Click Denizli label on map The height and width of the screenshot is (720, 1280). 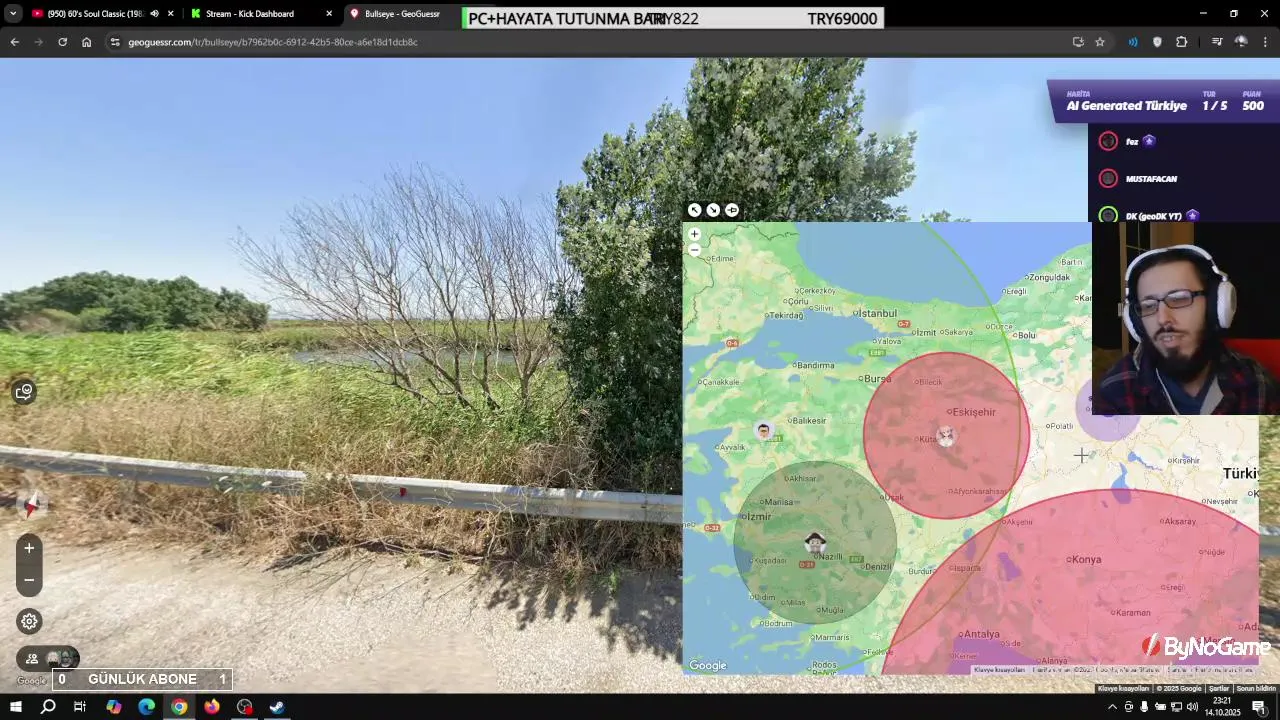877,567
